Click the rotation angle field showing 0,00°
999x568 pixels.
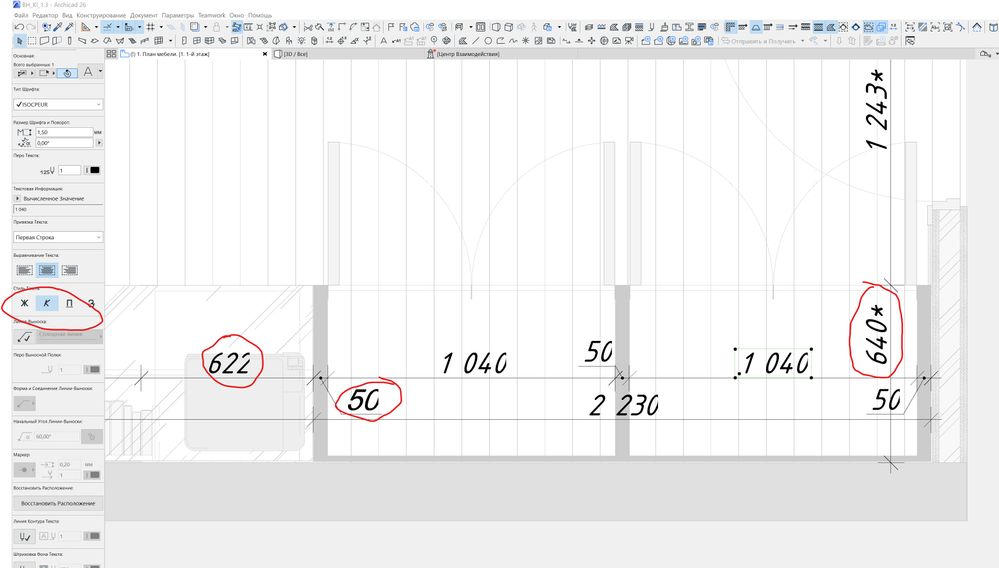pos(64,143)
